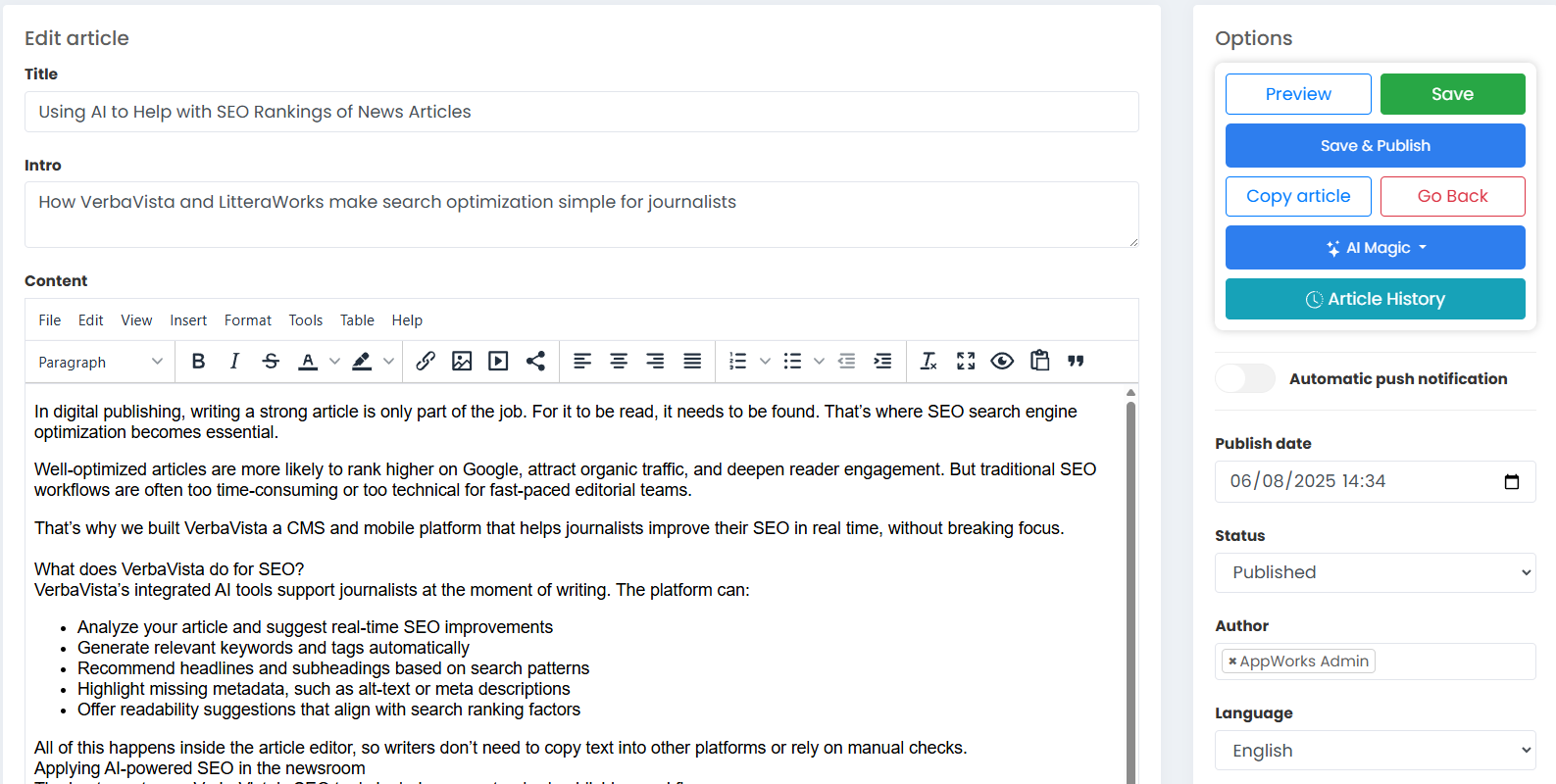The height and width of the screenshot is (784, 1556).
Task: Open the Insert menu
Action: tap(188, 320)
